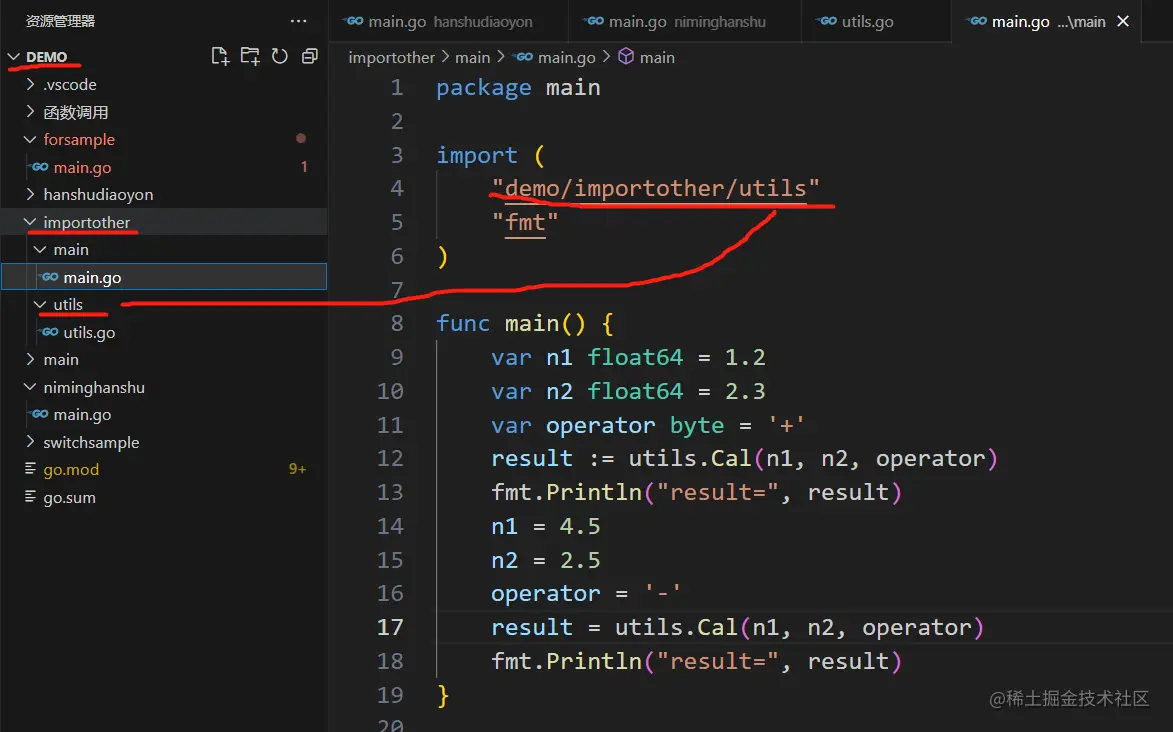The image size is (1173, 732).
Task: Click the Go icon beside forsample main.go
Action: click(40, 167)
